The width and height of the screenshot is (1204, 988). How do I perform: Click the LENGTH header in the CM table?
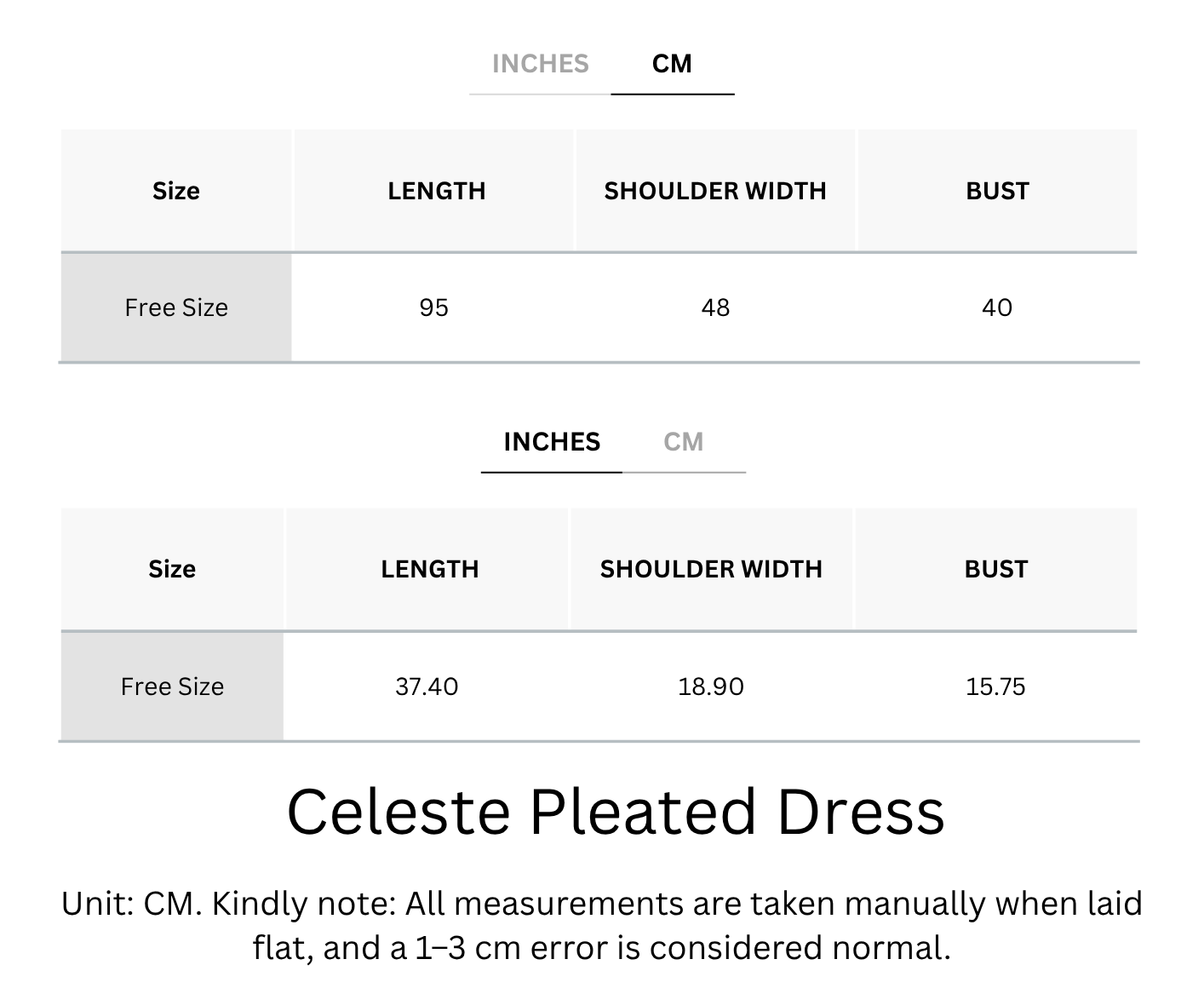pyautogui.click(x=437, y=191)
